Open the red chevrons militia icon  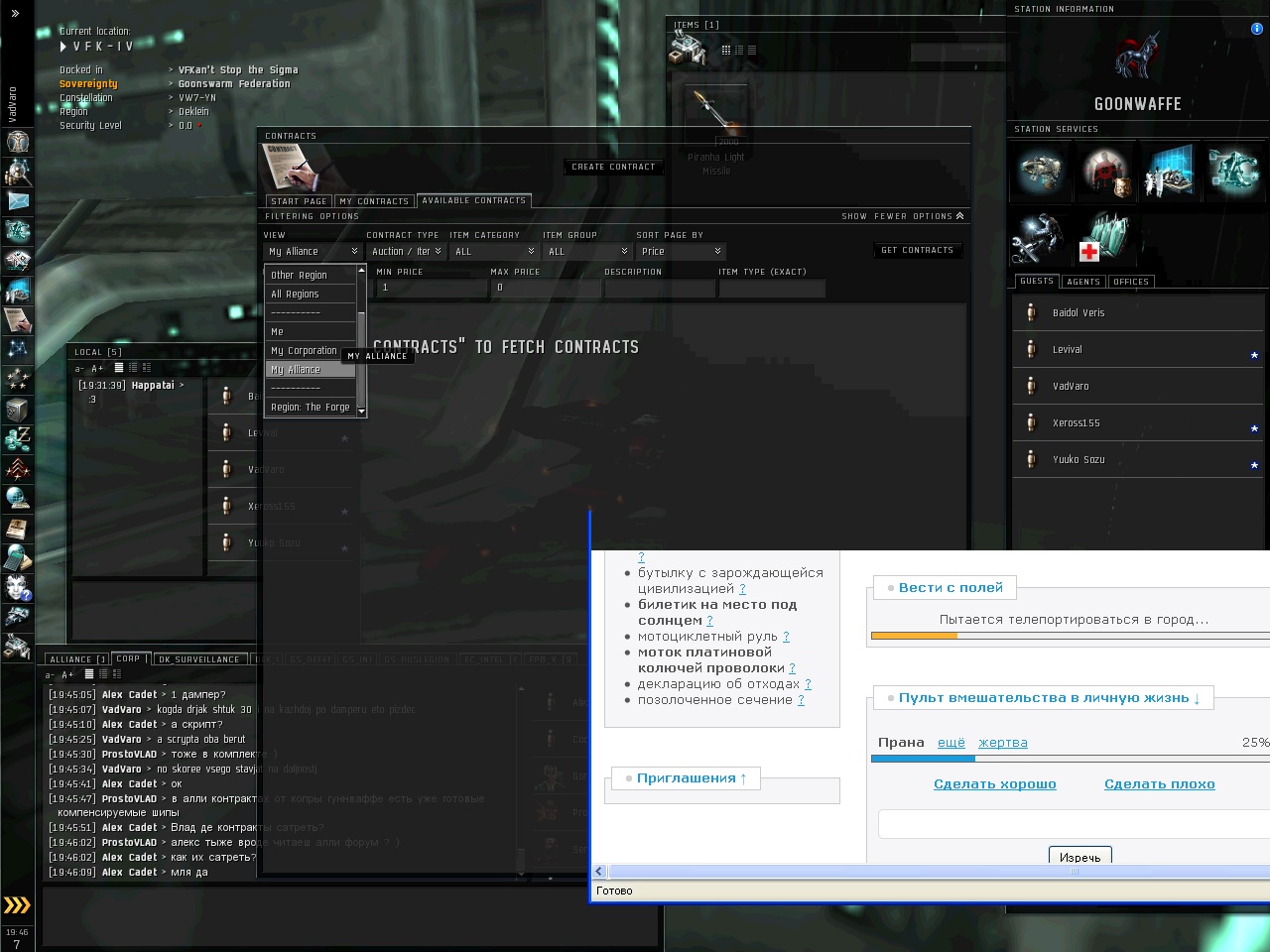(17, 468)
